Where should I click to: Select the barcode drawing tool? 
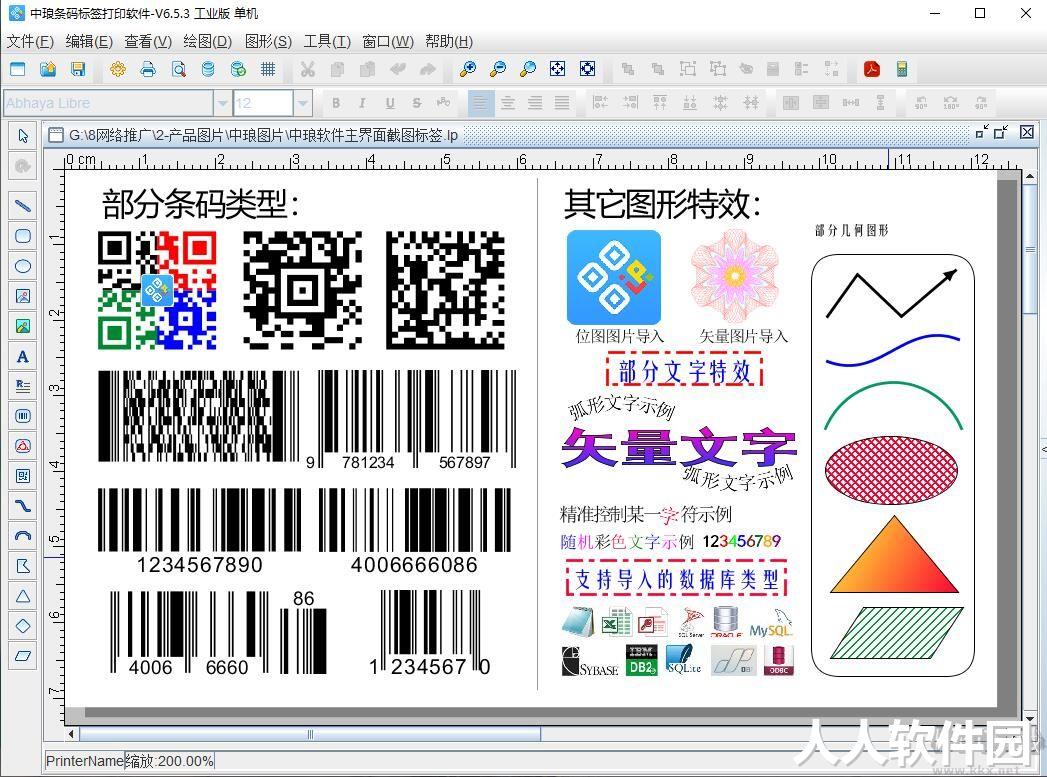click(x=23, y=416)
